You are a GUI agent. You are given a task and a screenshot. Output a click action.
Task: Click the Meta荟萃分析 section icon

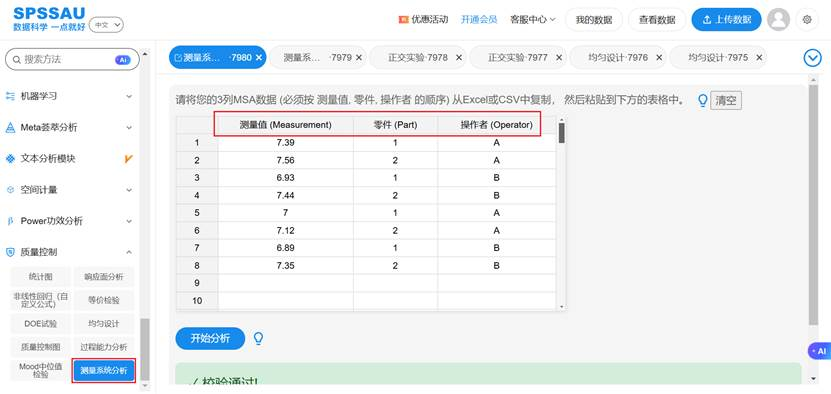coord(10,127)
